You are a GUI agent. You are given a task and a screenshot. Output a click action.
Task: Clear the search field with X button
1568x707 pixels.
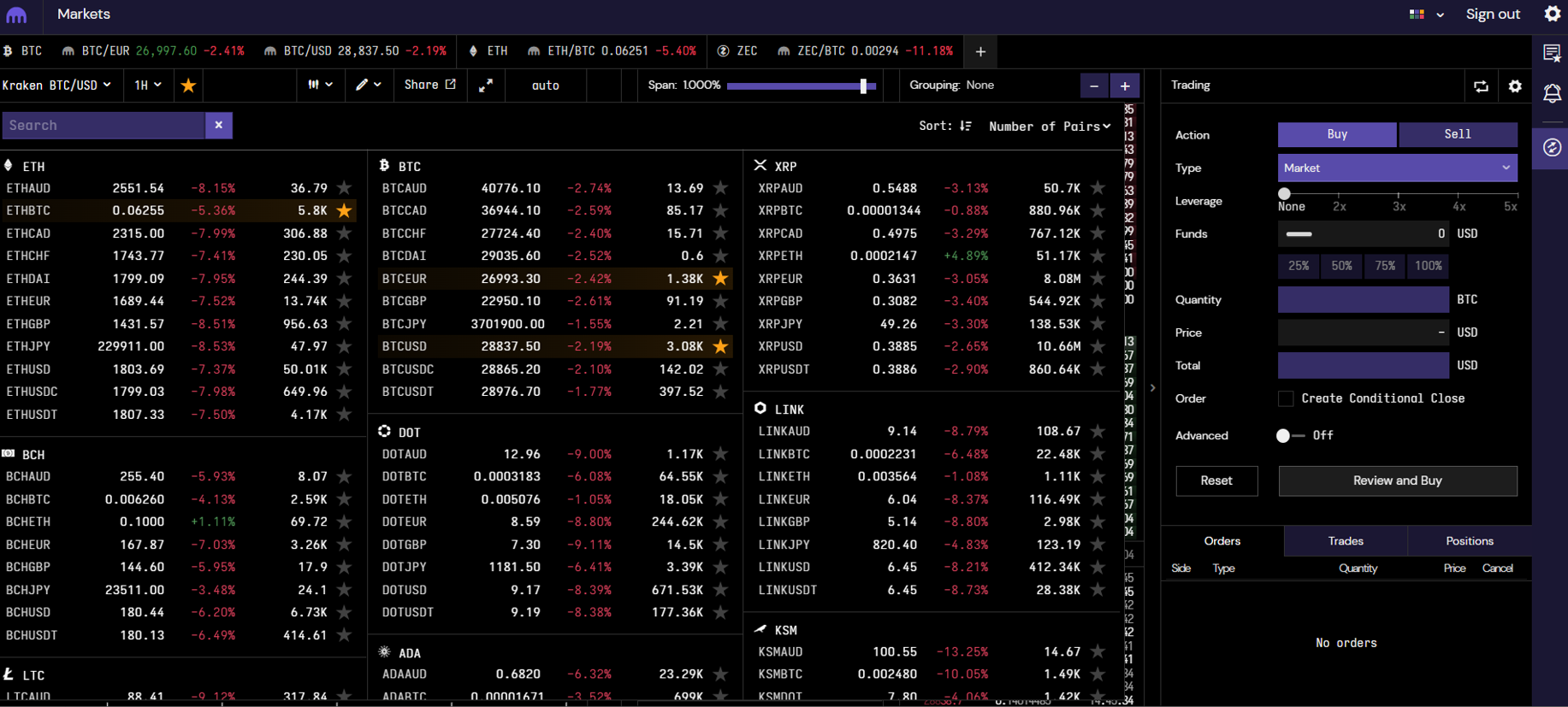pyautogui.click(x=219, y=125)
